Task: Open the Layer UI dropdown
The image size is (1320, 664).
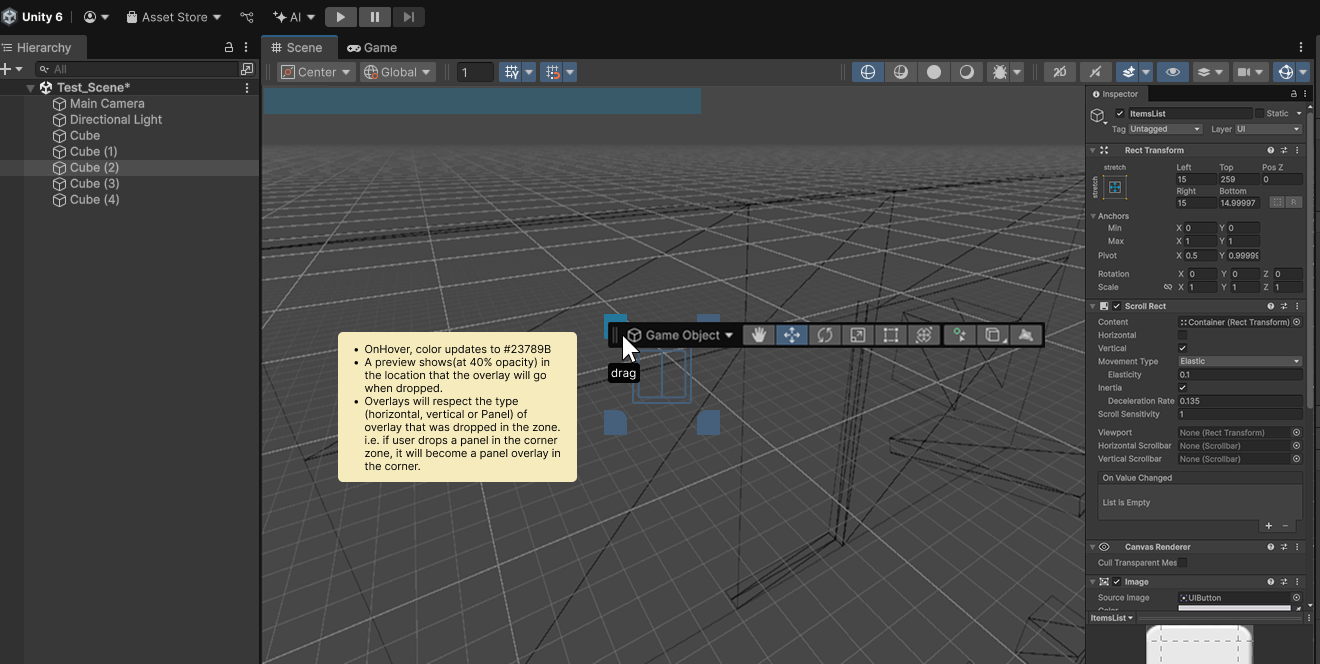Action: pos(1268,129)
